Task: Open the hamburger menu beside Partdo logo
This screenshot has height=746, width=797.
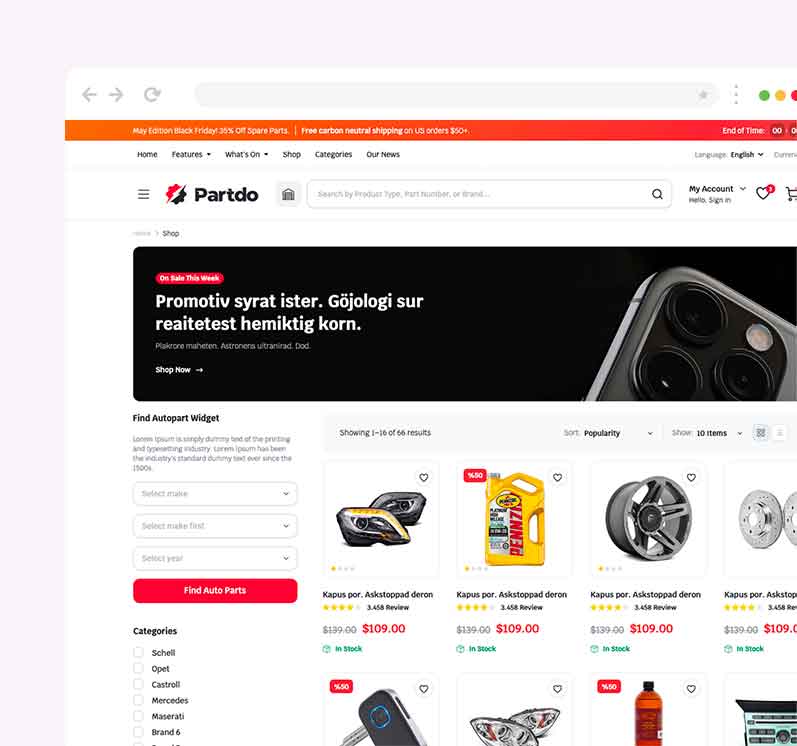Action: [x=144, y=194]
